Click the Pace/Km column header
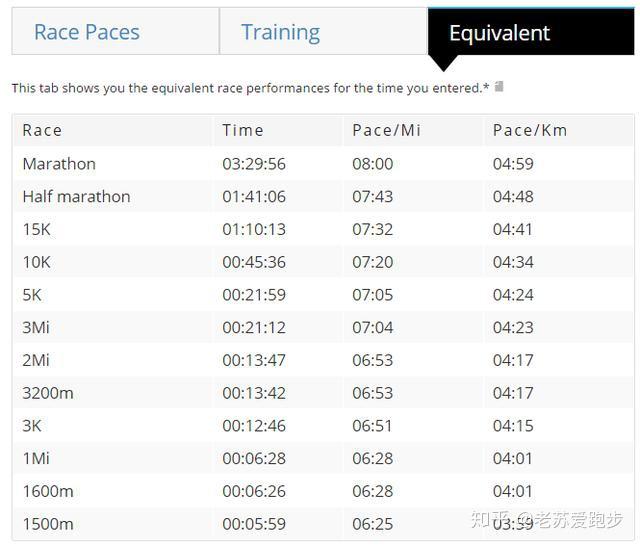The width and height of the screenshot is (640, 546). (530, 130)
